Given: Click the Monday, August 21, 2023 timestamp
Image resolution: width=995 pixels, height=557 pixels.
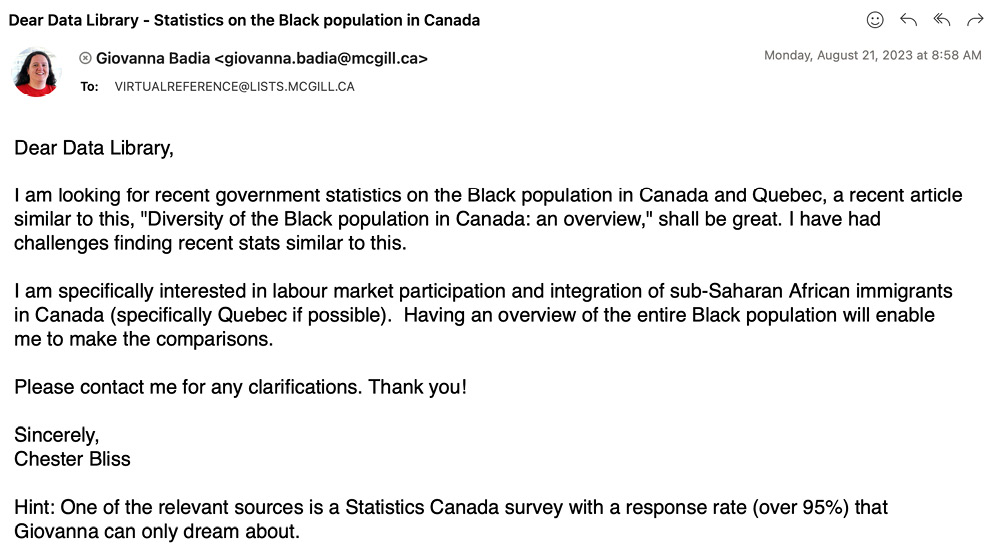Looking at the screenshot, I should [872, 56].
